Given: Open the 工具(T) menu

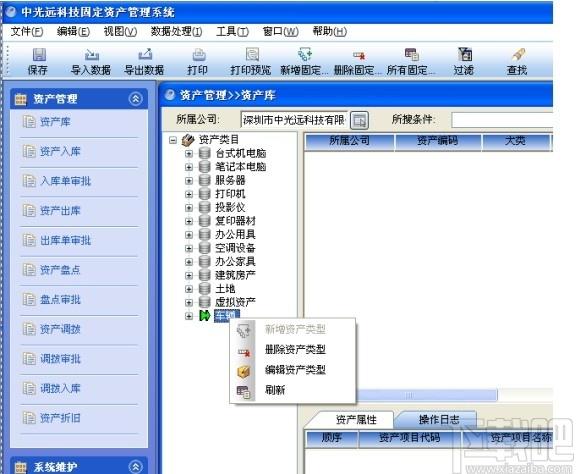Looking at the screenshot, I should (x=232, y=32).
